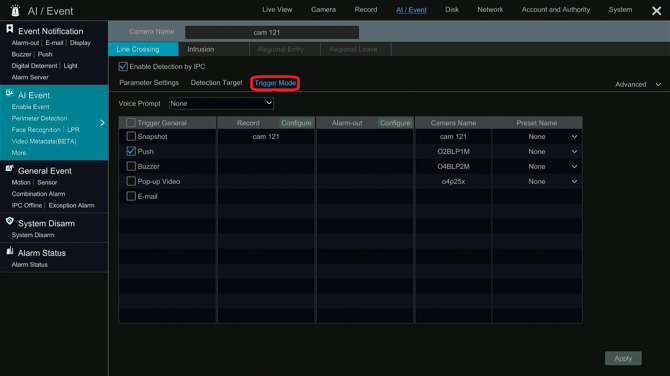Open preset dropdown for cam 121 row
Image resolution: width=670 pixels, height=376 pixels.
click(574, 137)
